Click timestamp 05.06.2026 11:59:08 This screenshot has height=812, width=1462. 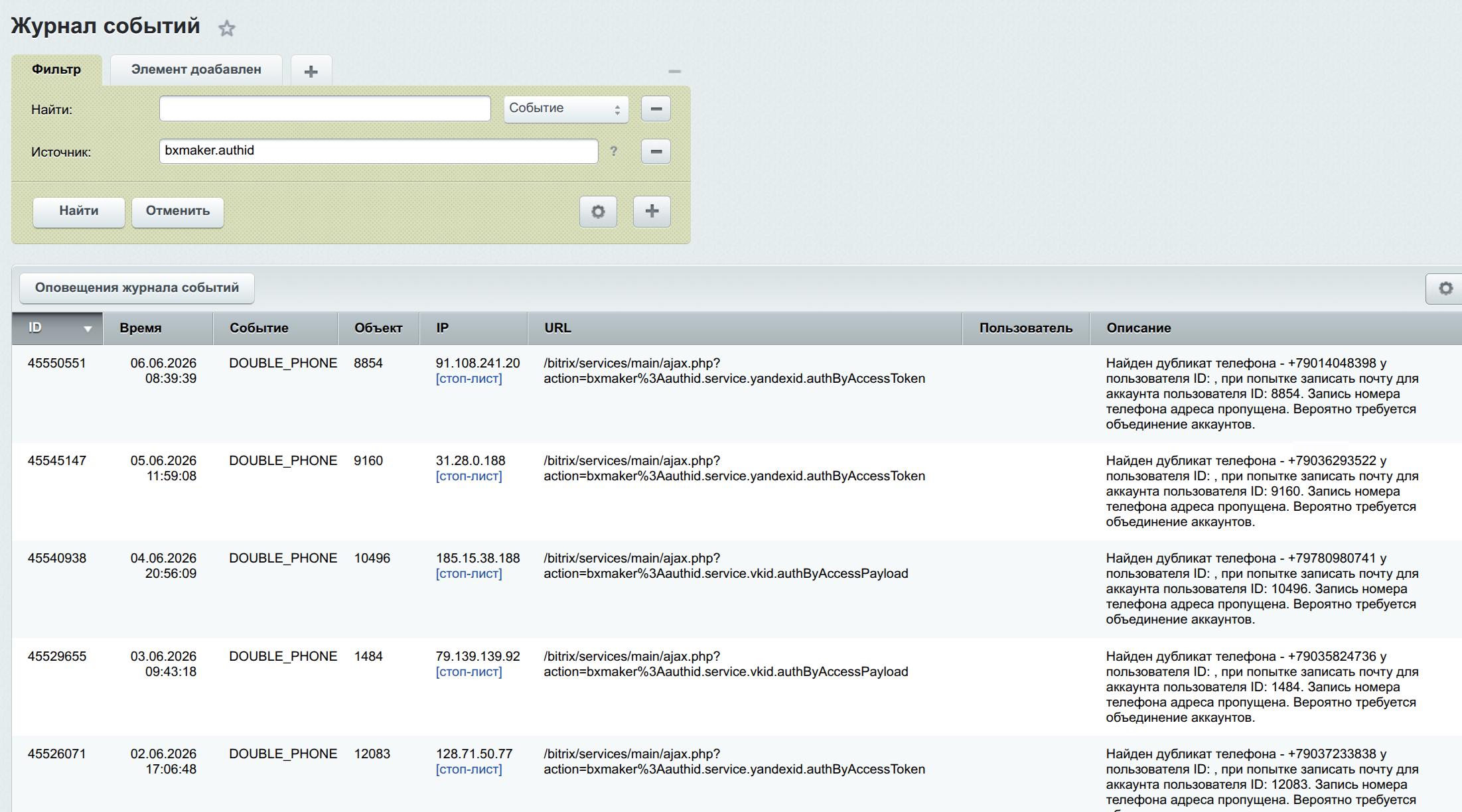click(x=164, y=468)
